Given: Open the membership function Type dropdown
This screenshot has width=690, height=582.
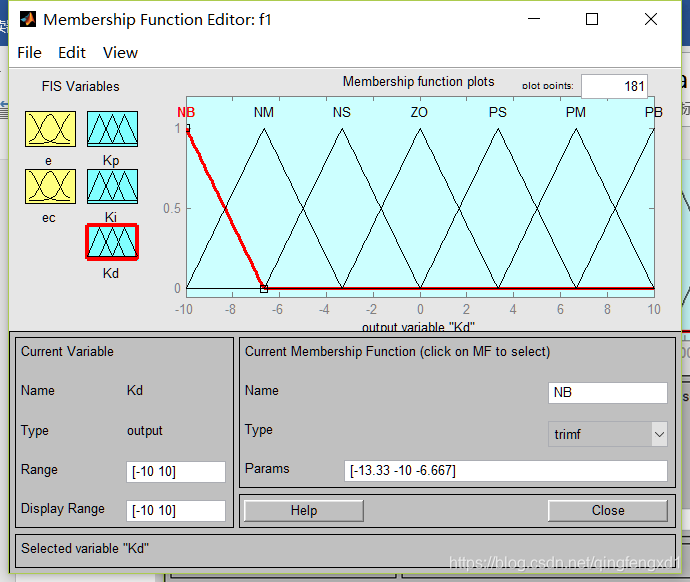Looking at the screenshot, I should coord(608,434).
